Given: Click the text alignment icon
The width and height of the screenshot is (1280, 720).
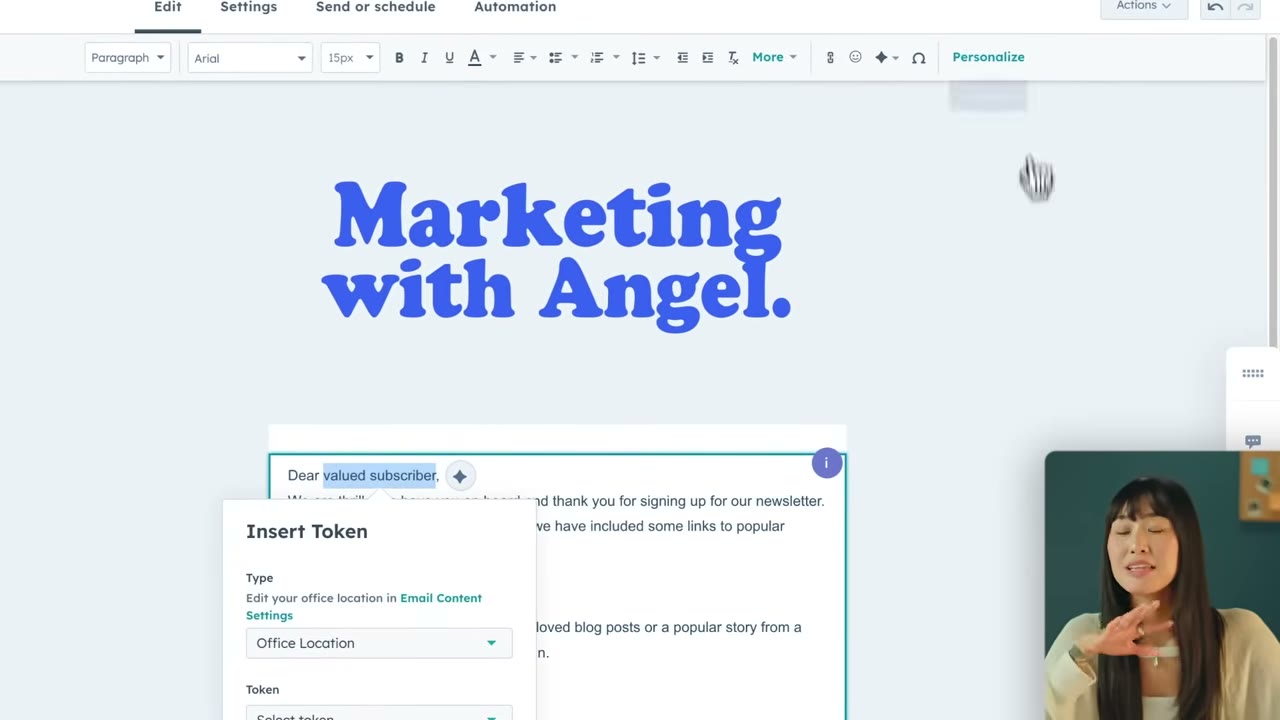Looking at the screenshot, I should (x=518, y=58).
